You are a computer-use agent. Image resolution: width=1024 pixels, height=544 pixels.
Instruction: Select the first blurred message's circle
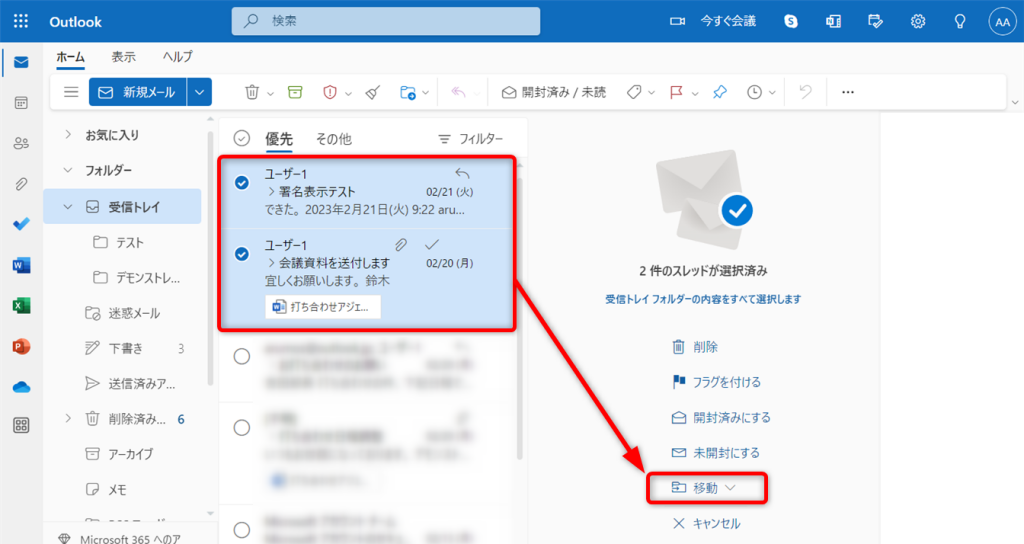pyautogui.click(x=242, y=356)
